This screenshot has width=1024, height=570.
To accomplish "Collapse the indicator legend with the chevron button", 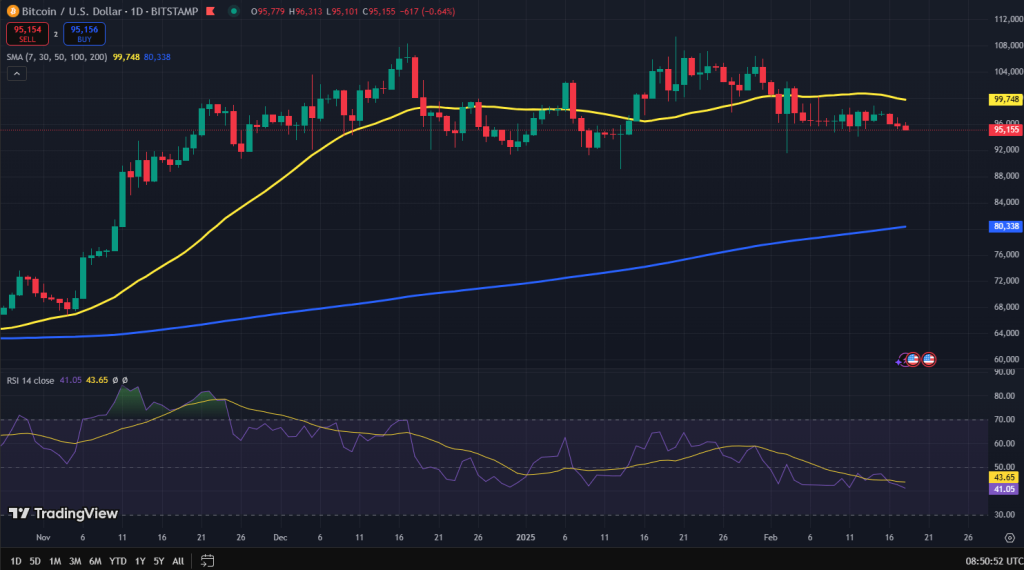I will (17, 74).
